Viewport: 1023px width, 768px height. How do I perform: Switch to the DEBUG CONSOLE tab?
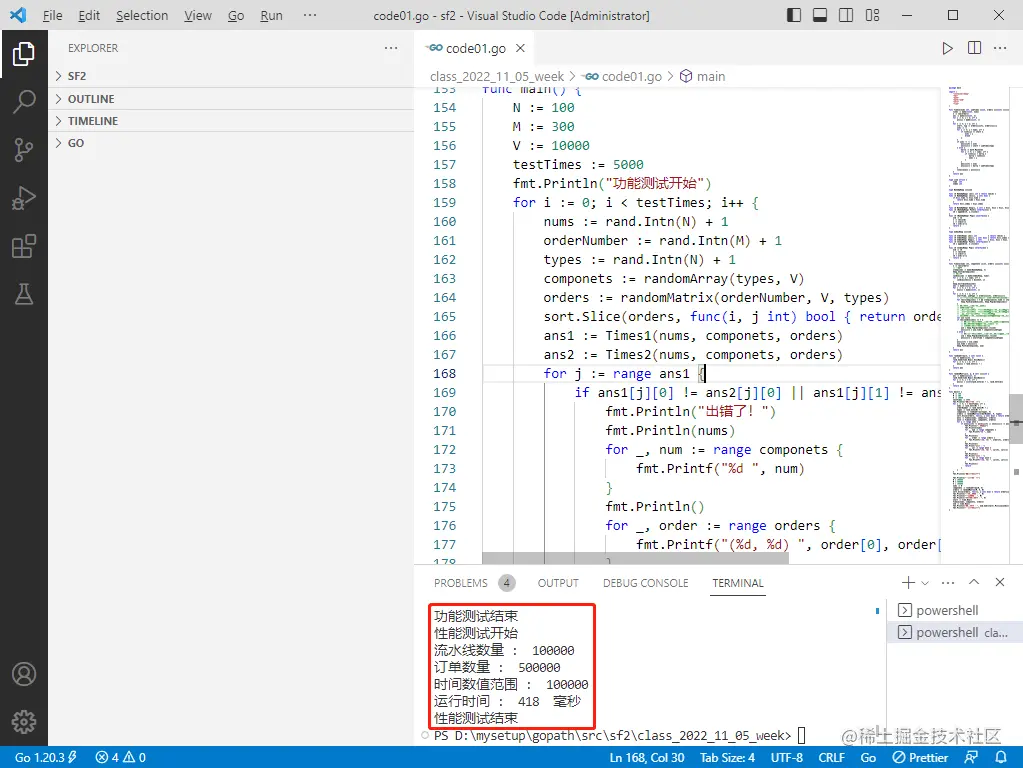coord(645,583)
